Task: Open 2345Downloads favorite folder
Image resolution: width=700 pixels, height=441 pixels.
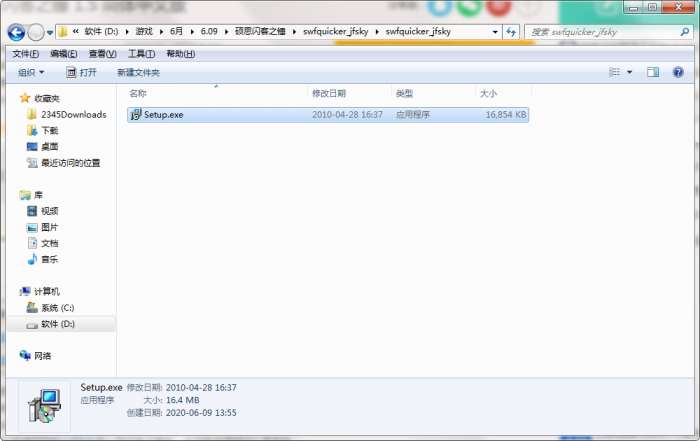Action: 74,115
